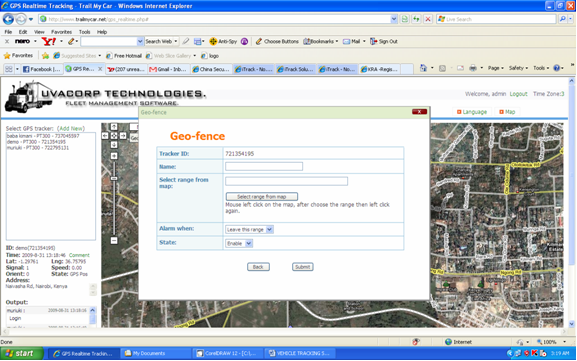Expand the Suggested Sites dropdown

tap(100, 56)
